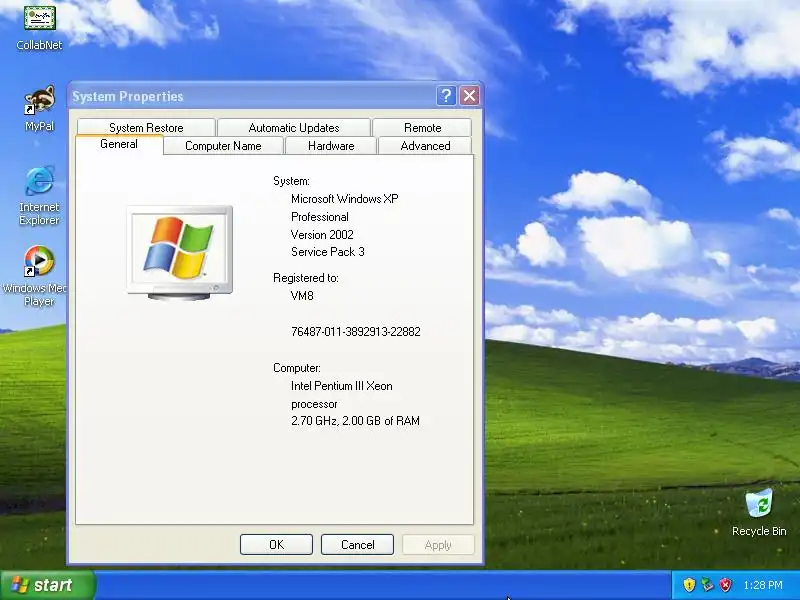Click the greyed-out Apply button

coord(438,544)
